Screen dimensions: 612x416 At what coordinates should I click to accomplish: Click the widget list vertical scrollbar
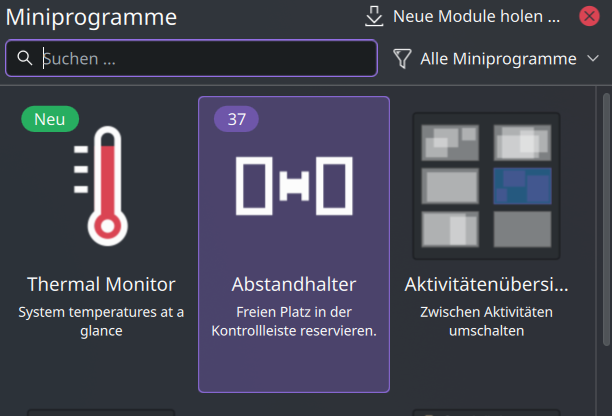[x=606, y=219]
